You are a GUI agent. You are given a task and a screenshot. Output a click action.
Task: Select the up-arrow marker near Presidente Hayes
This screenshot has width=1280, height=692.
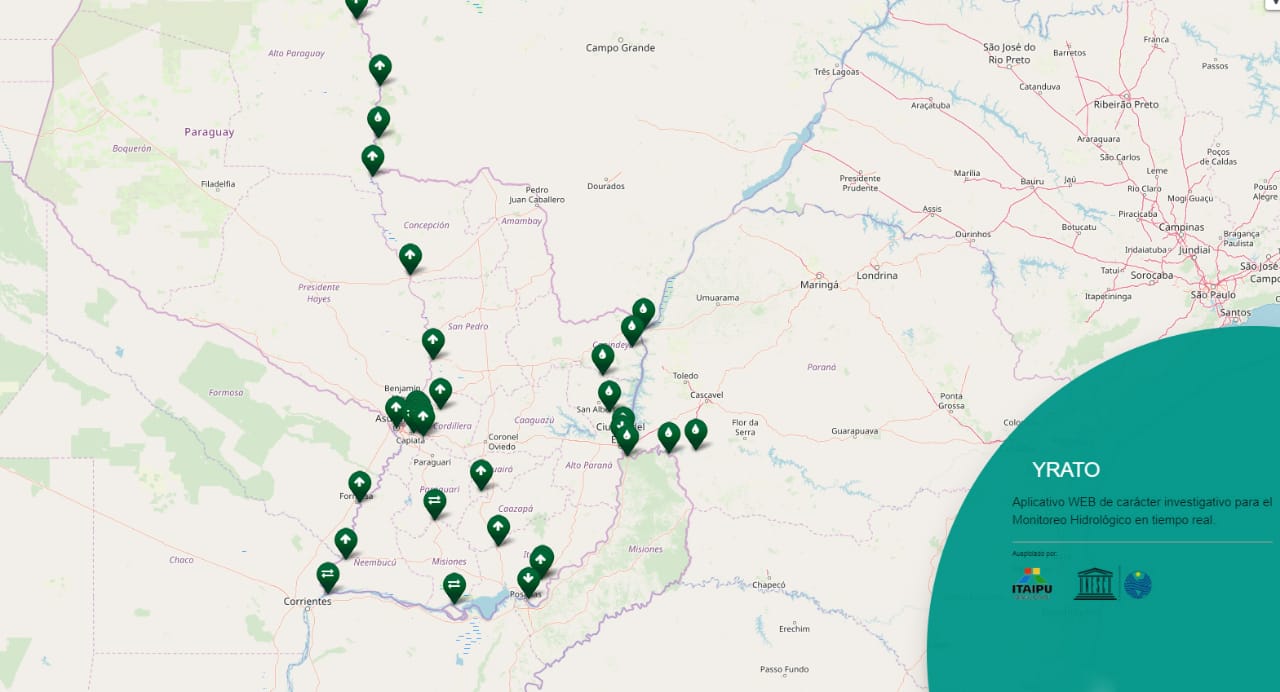[x=410, y=258]
